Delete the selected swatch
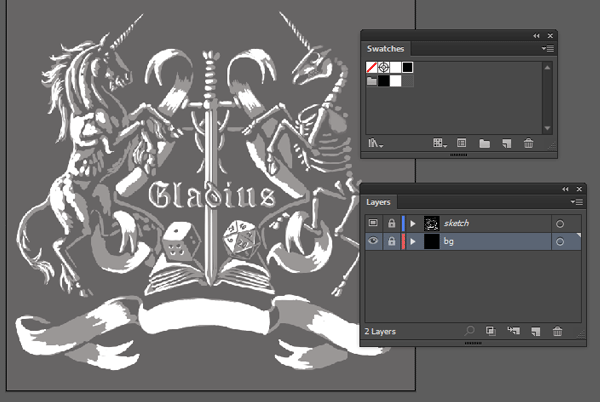This screenshot has height=402, width=600. point(528,143)
